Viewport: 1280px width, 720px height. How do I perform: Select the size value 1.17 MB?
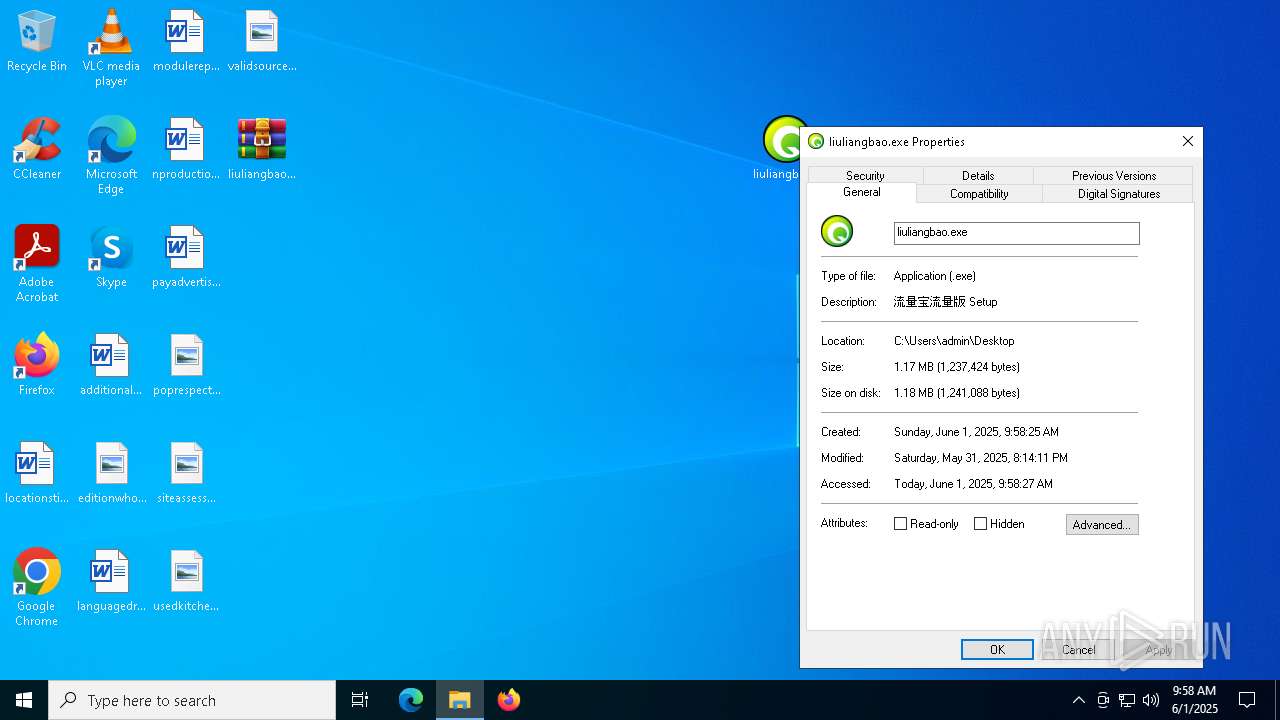point(957,367)
